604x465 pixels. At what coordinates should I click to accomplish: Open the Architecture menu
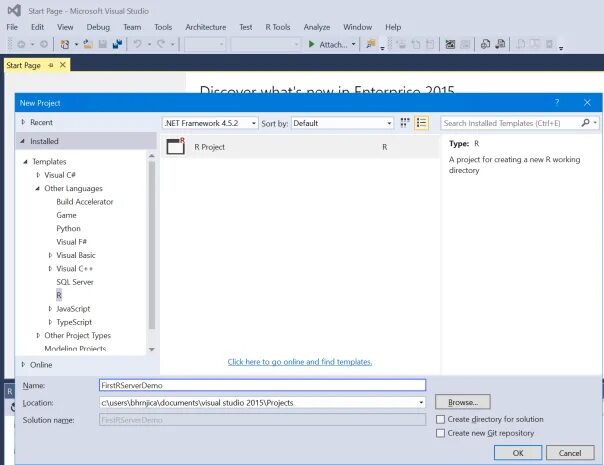(206, 27)
